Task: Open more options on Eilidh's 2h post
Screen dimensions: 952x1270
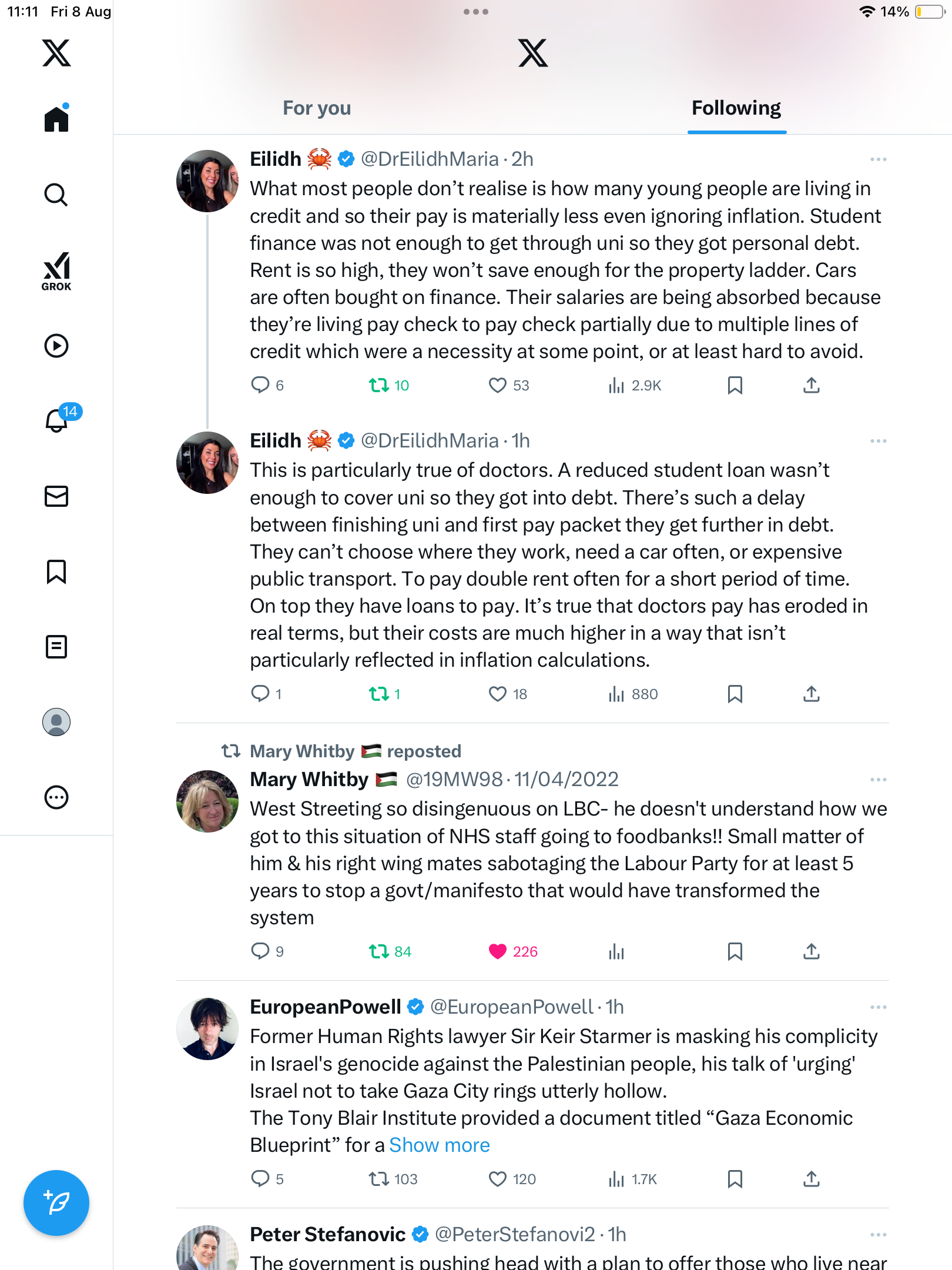Action: point(878,159)
